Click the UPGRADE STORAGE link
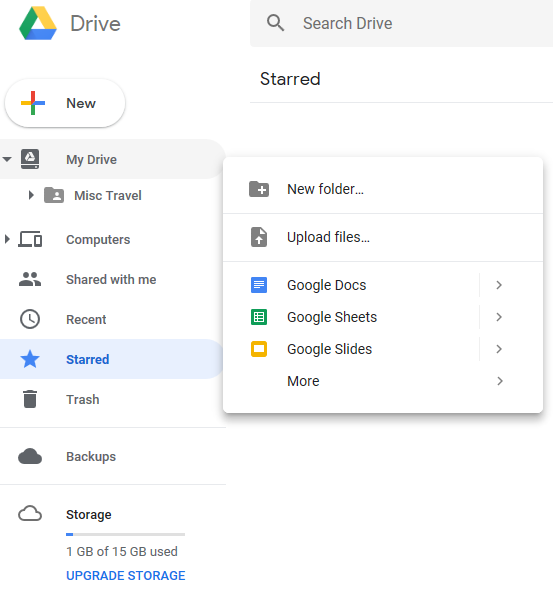This screenshot has width=553, height=589. tap(125, 575)
